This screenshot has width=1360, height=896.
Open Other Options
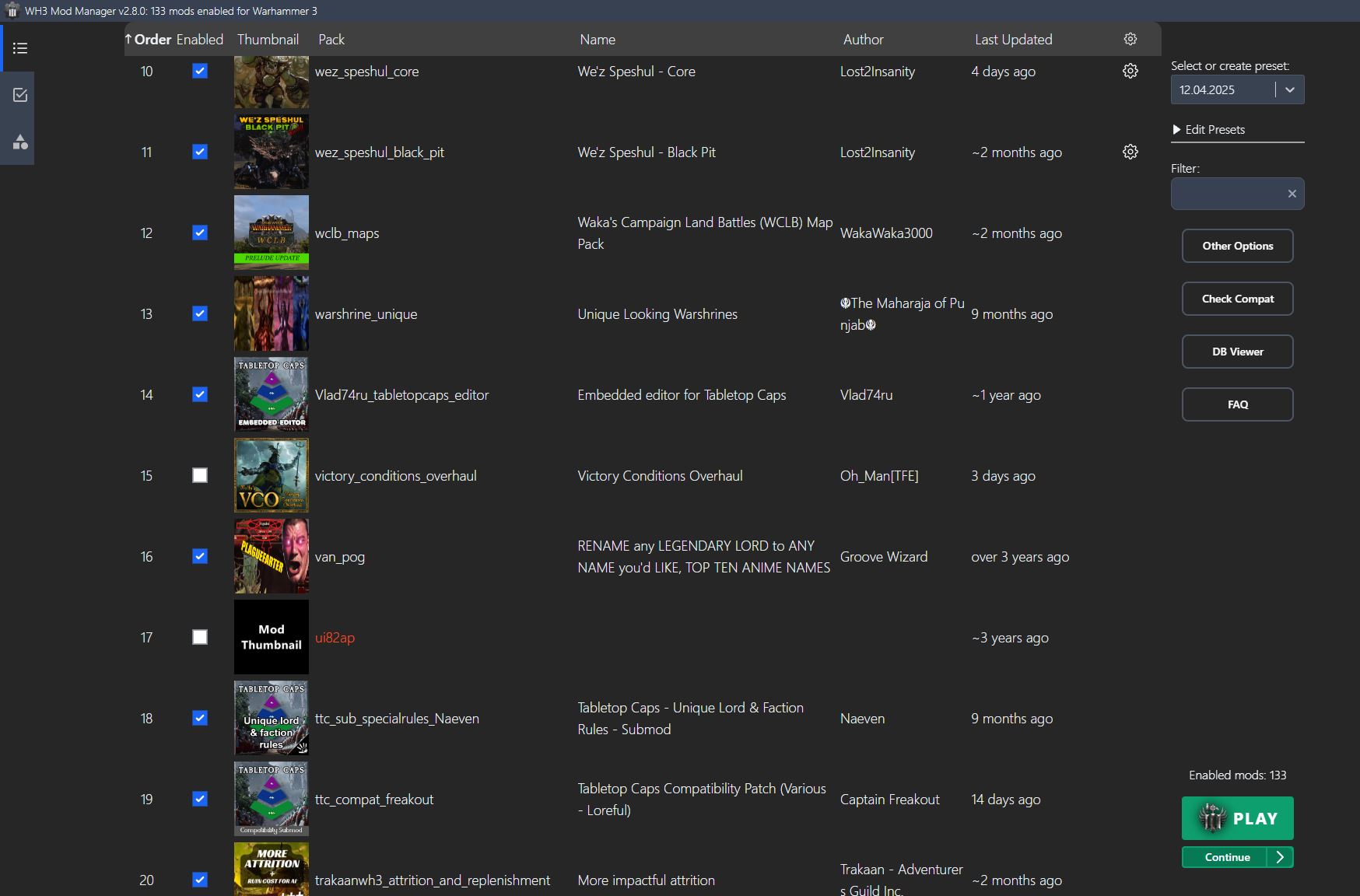pos(1238,246)
